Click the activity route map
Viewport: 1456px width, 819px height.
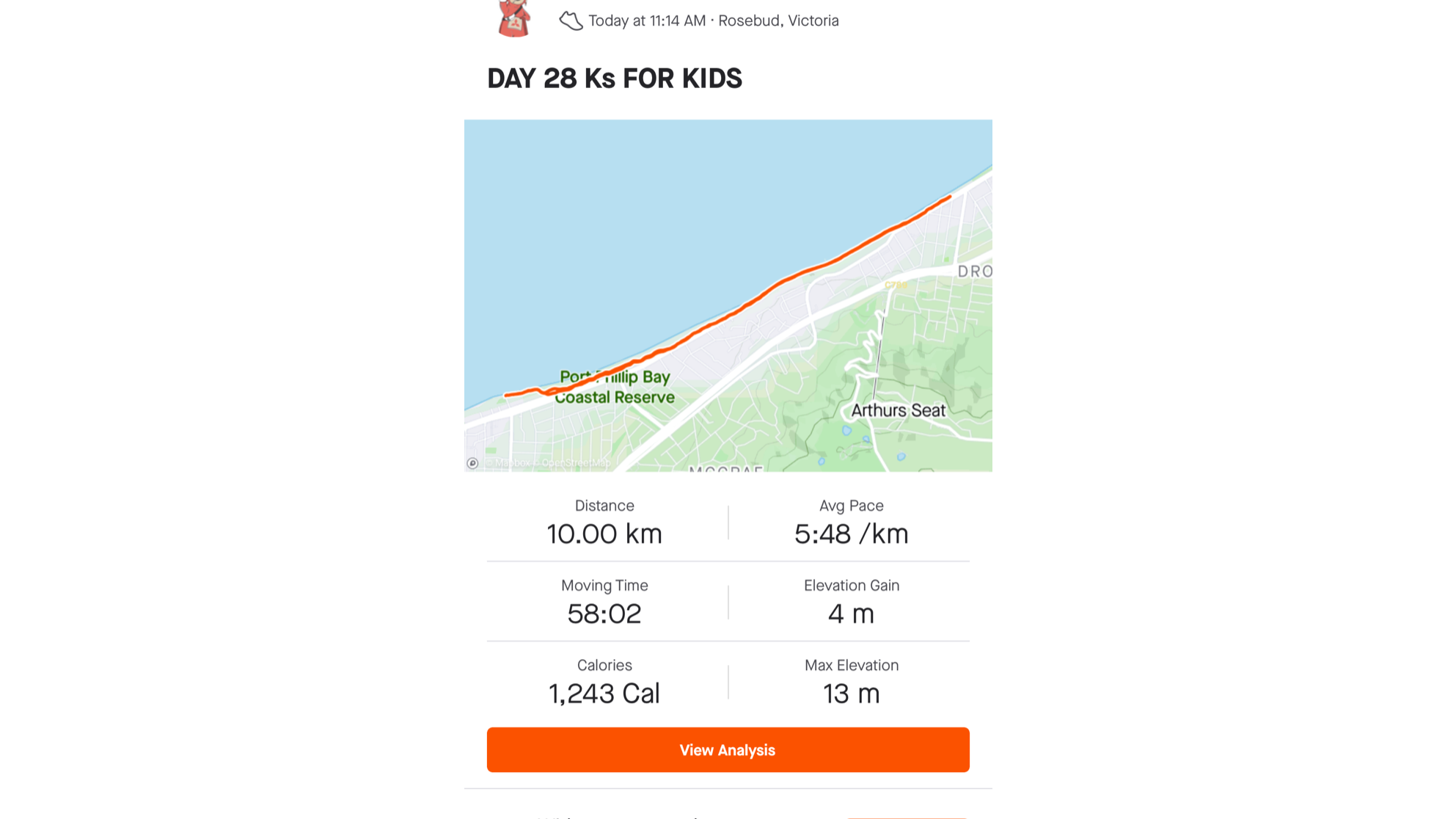point(728,295)
